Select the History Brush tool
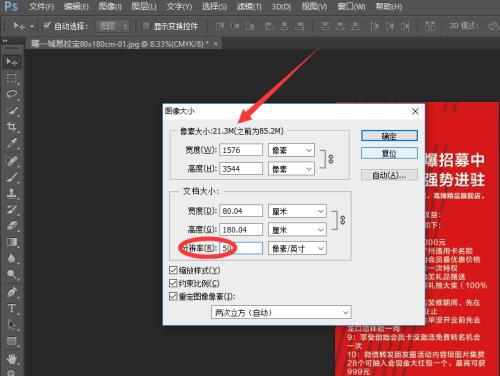The height and width of the screenshot is (376, 500). (12, 210)
